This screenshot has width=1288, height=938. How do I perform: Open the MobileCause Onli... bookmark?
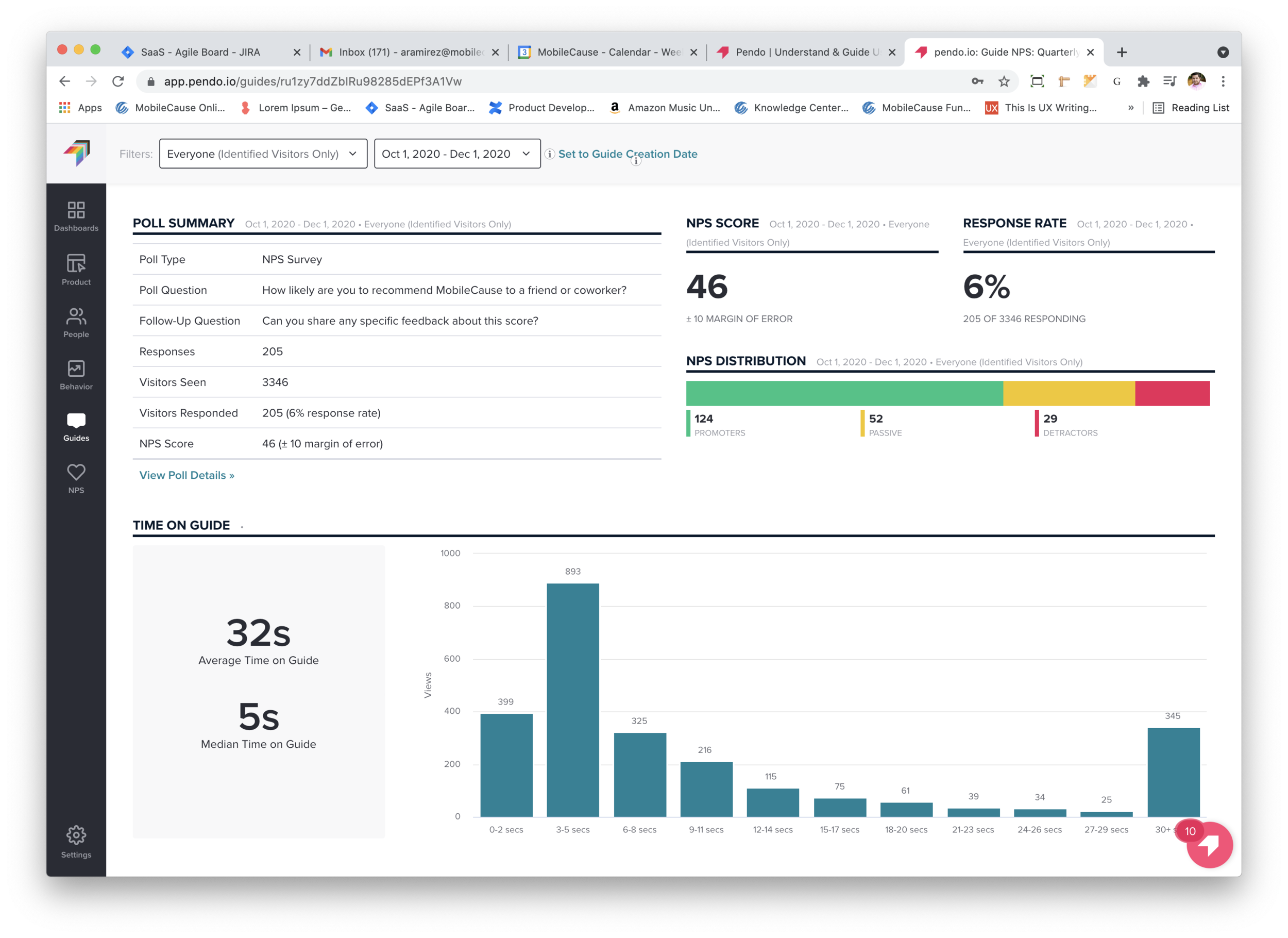tap(171, 107)
